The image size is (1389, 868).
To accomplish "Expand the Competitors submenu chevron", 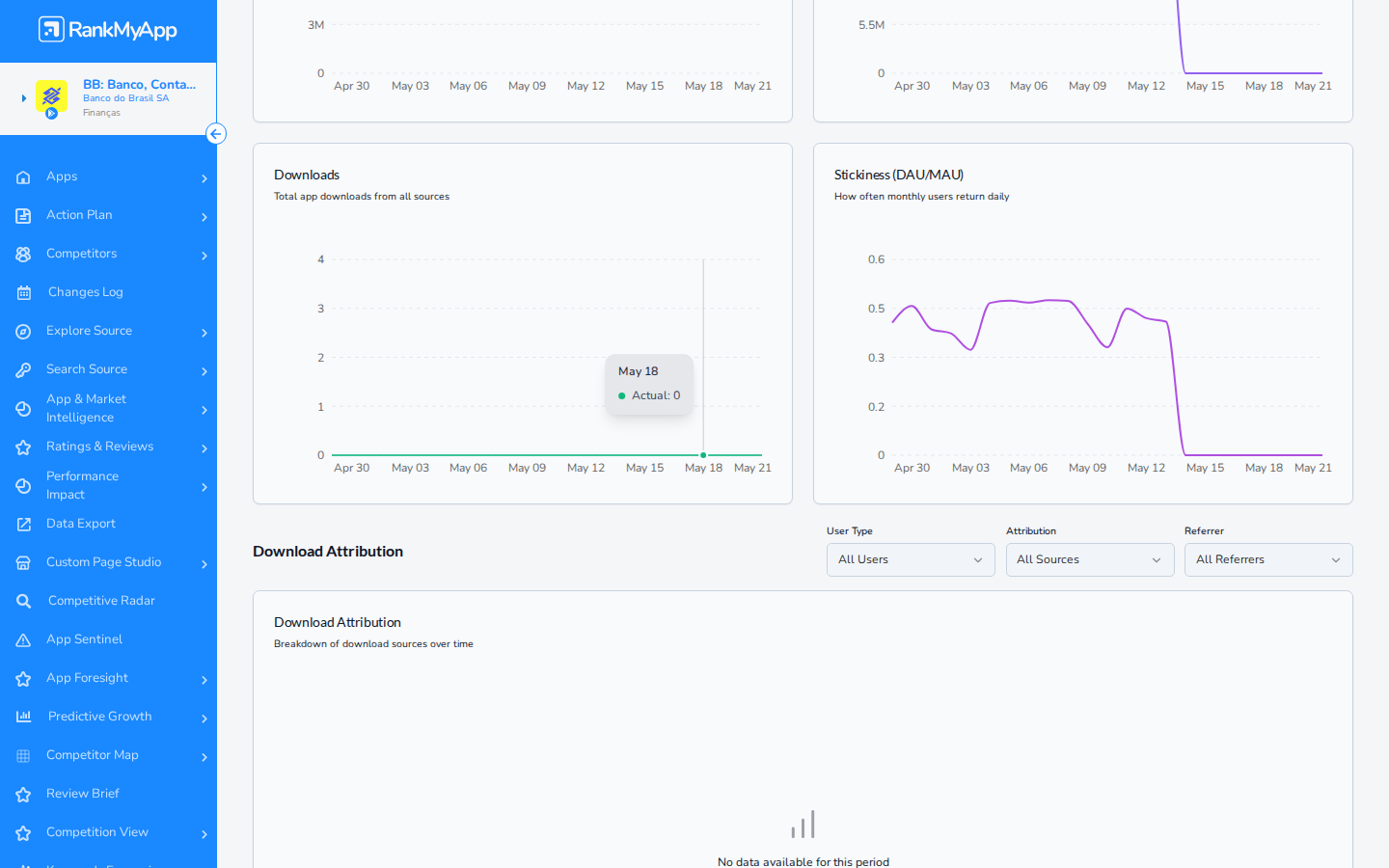I will [x=204, y=256].
